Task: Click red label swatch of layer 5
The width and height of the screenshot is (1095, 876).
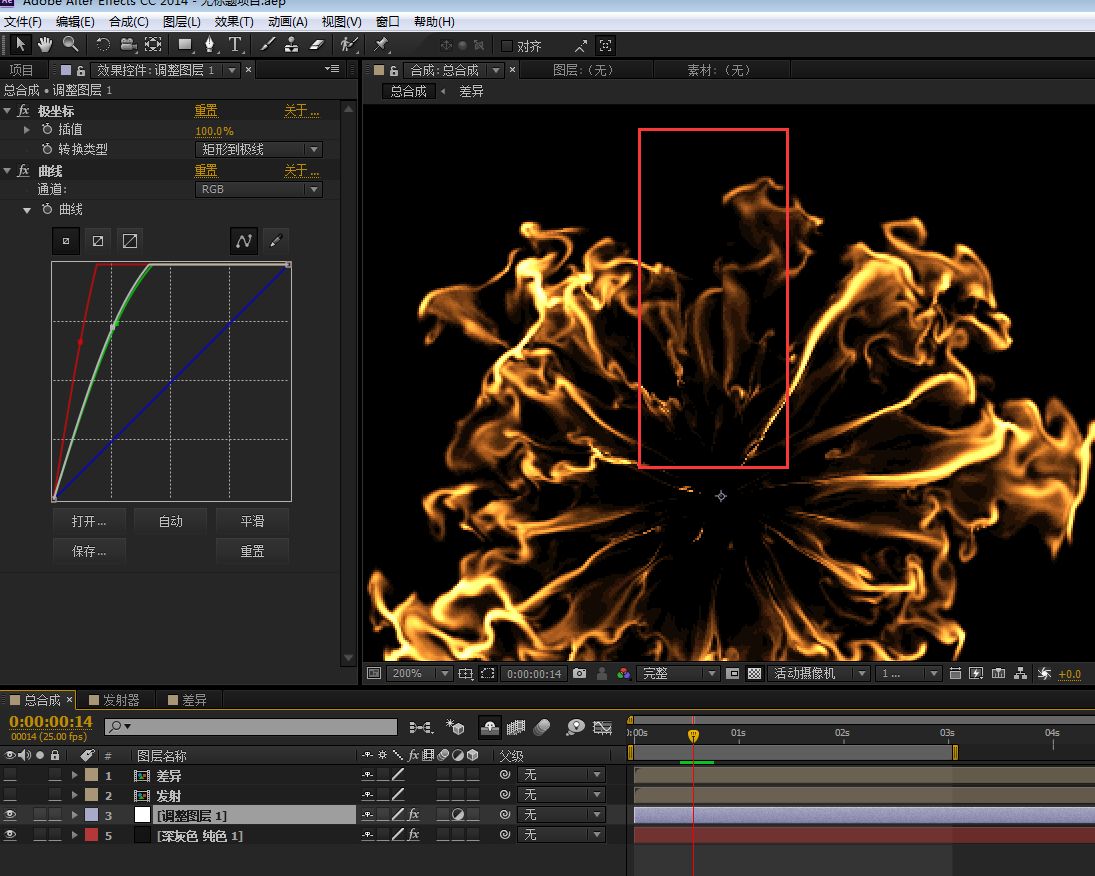Action: [91, 835]
